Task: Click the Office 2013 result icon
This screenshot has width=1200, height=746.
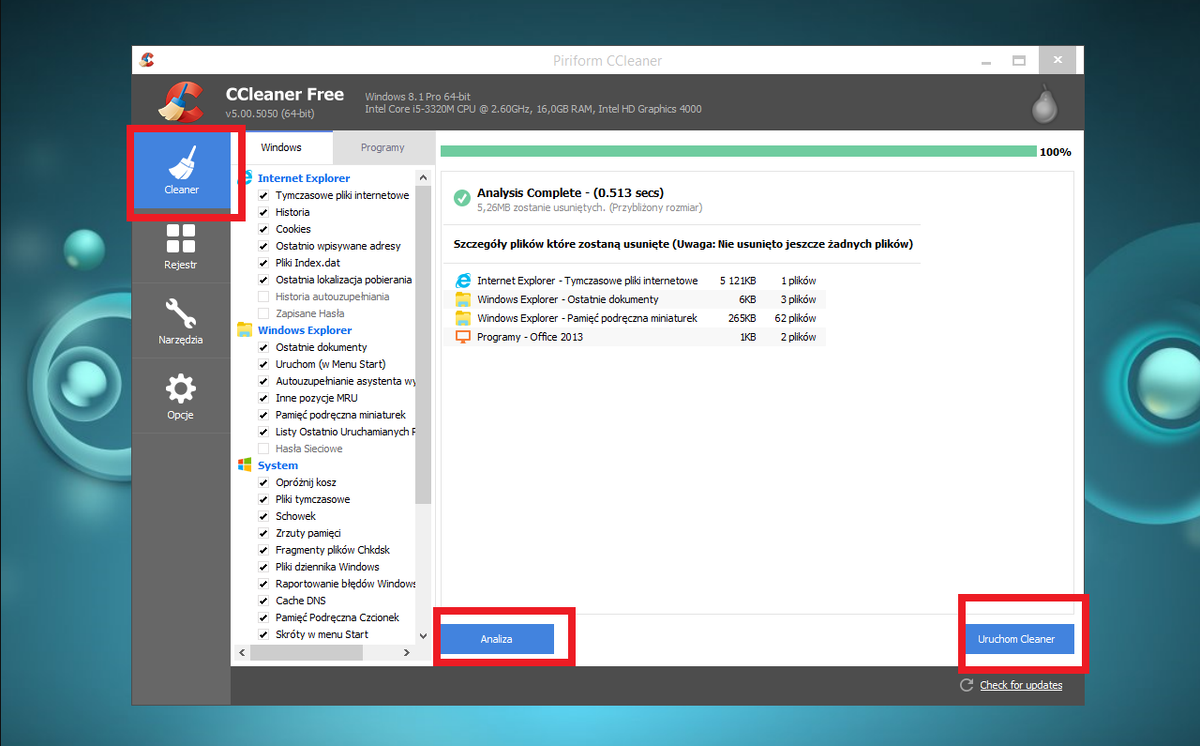Action: 463,337
